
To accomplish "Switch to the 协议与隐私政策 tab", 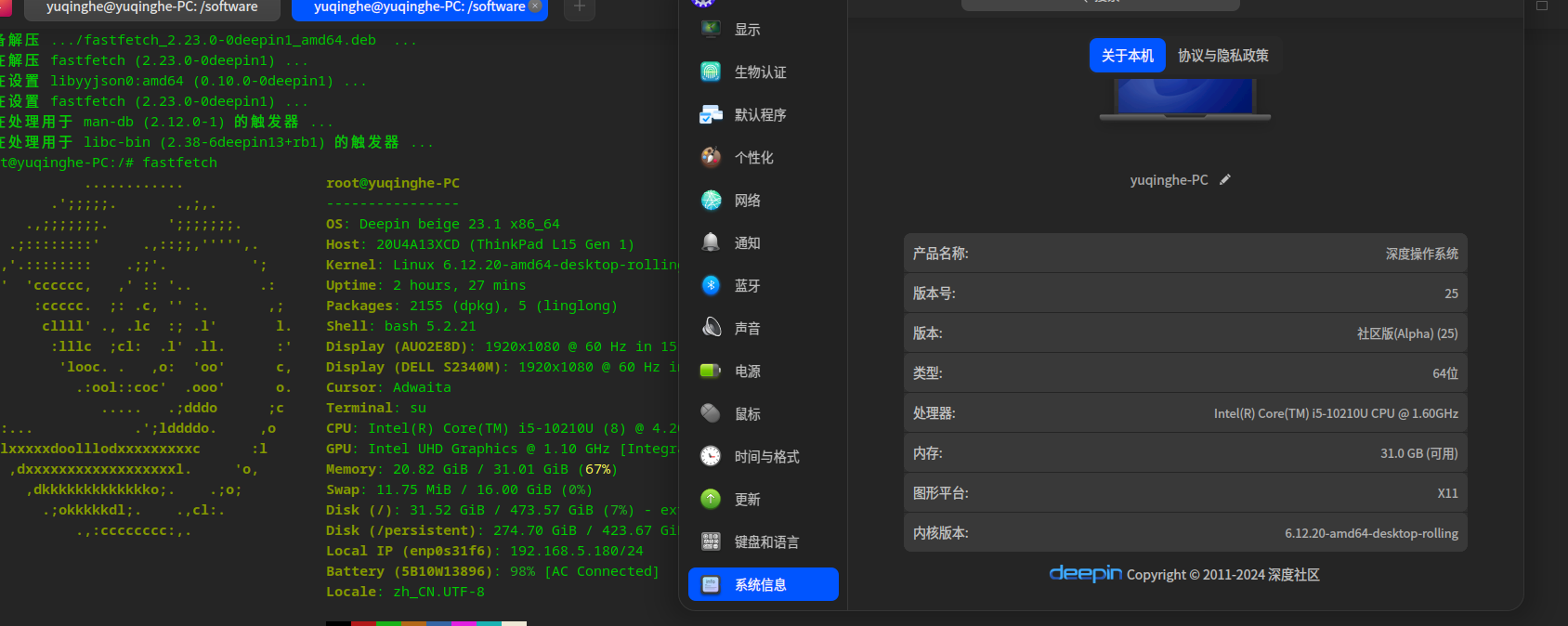I will [x=1223, y=56].
